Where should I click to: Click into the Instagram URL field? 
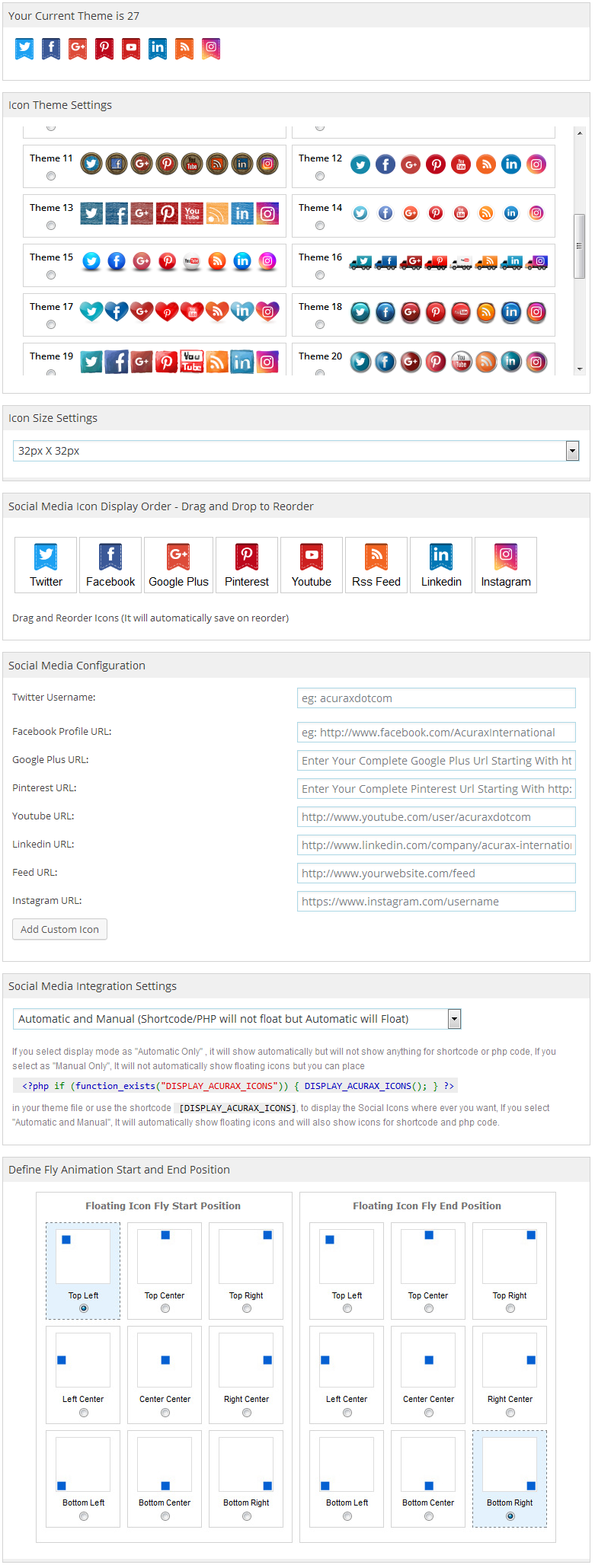(x=436, y=902)
